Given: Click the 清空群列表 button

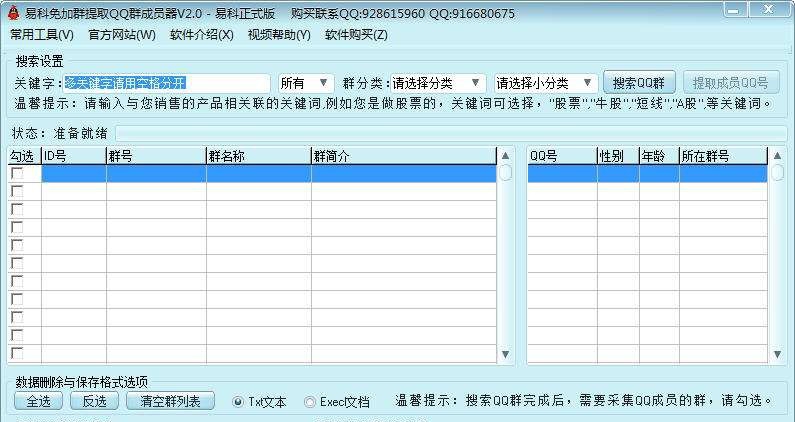Looking at the screenshot, I should point(170,401).
